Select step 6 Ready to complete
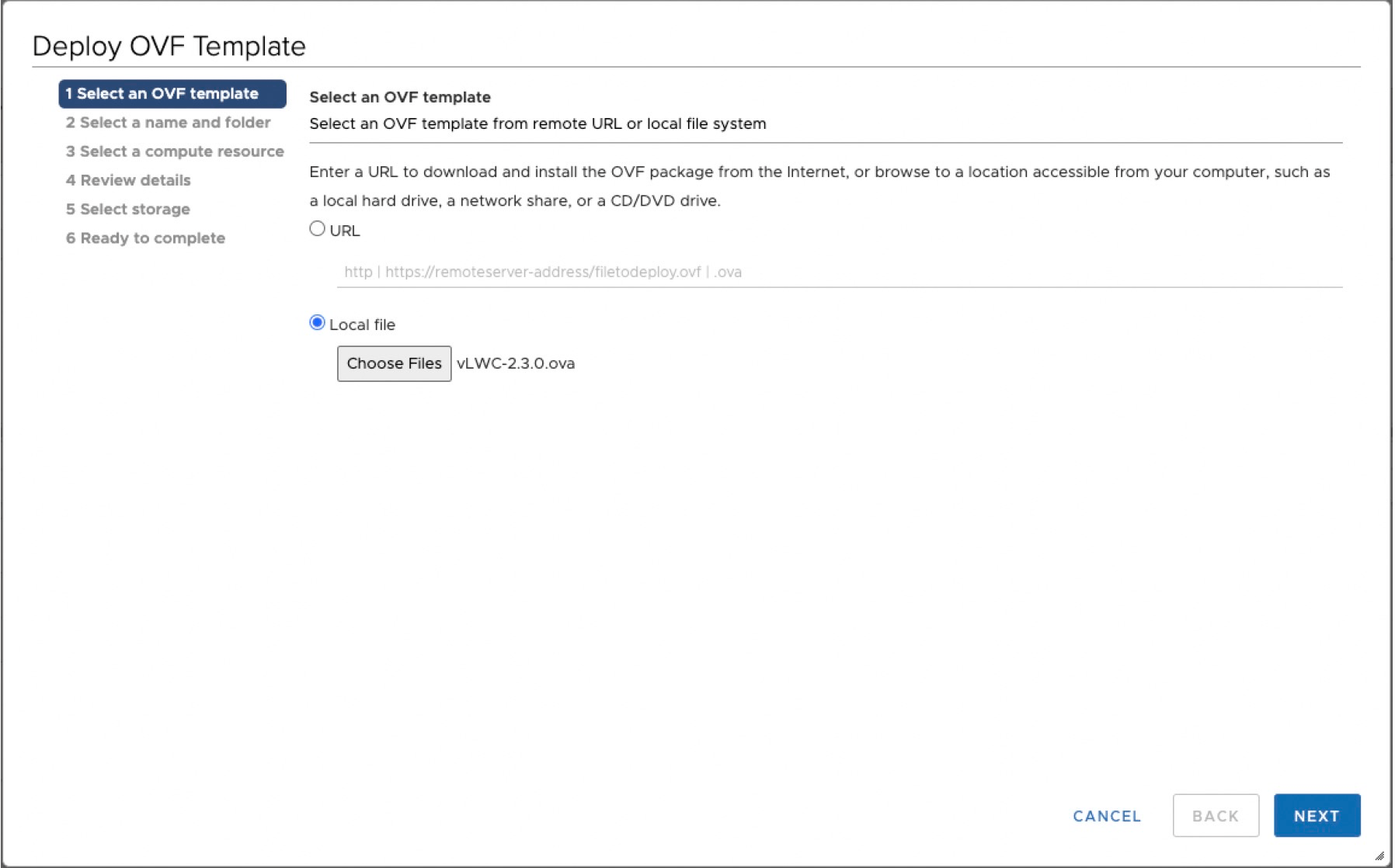 (x=145, y=238)
